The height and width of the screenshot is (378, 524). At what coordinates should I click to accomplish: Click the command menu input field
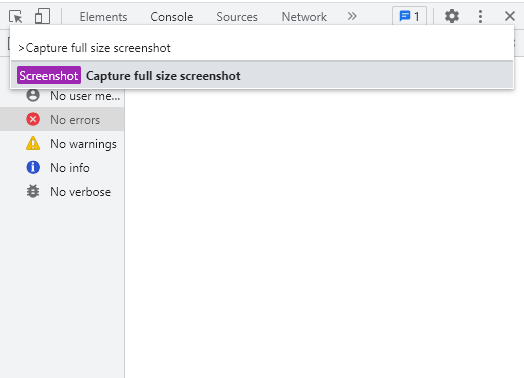[262, 48]
